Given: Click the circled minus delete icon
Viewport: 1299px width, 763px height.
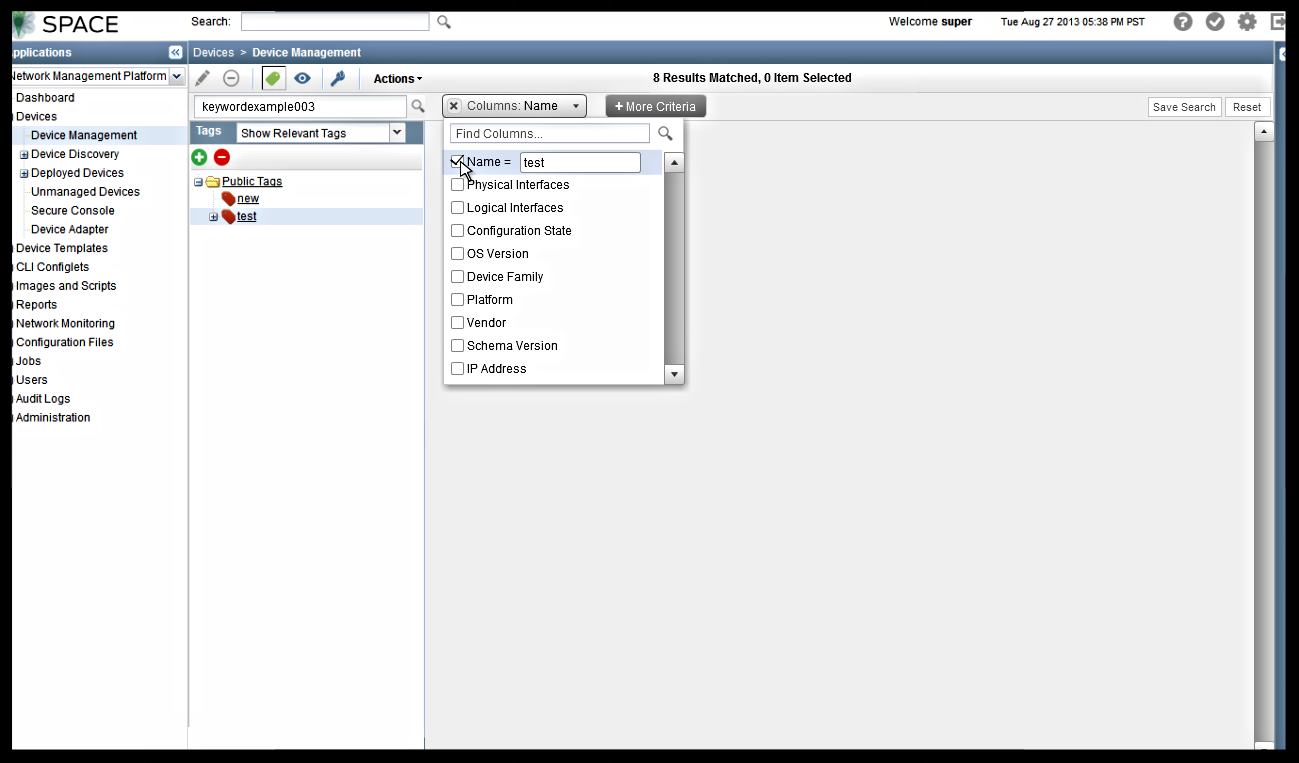Looking at the screenshot, I should pos(231,78).
